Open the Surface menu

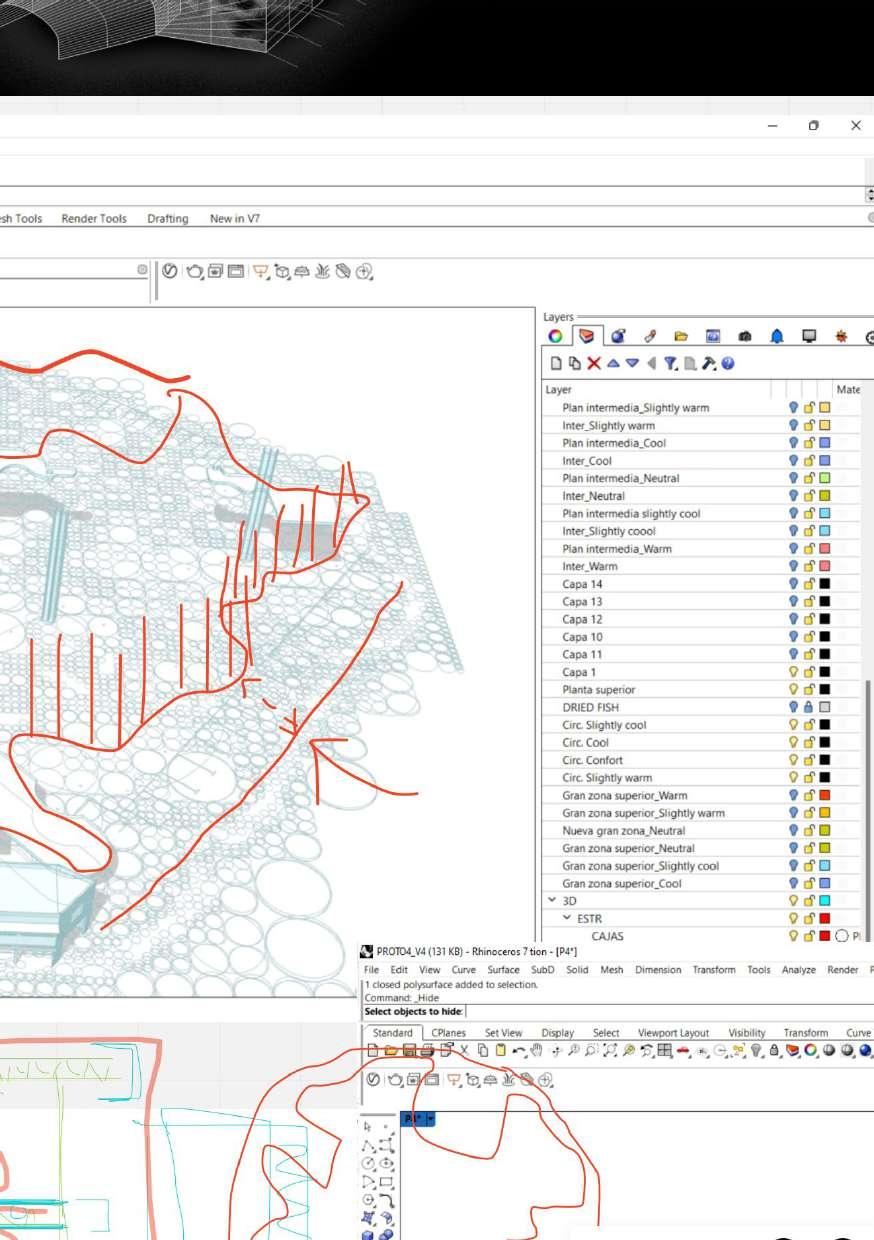click(x=503, y=970)
